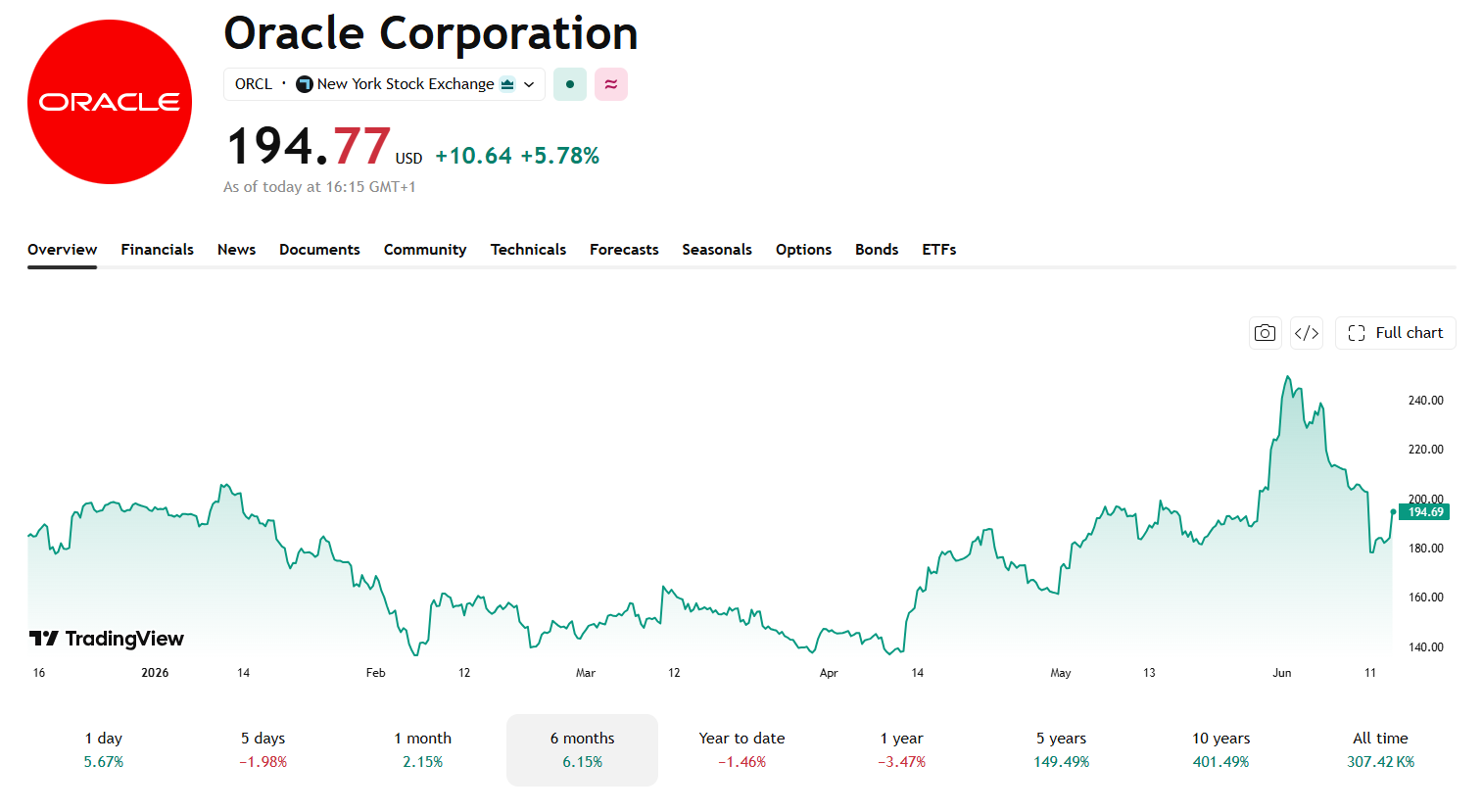
Task: Click the Oracle Corporation heading
Action: (431, 33)
